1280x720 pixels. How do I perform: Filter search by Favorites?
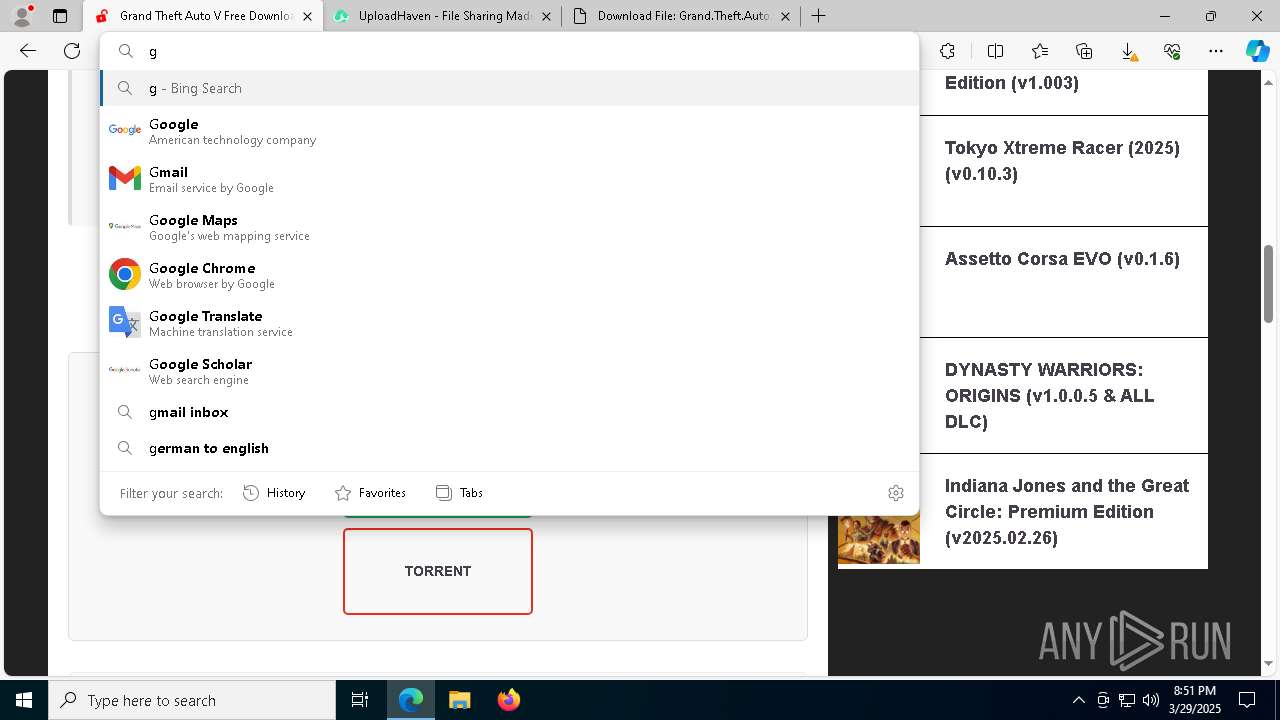pyautogui.click(x=370, y=493)
